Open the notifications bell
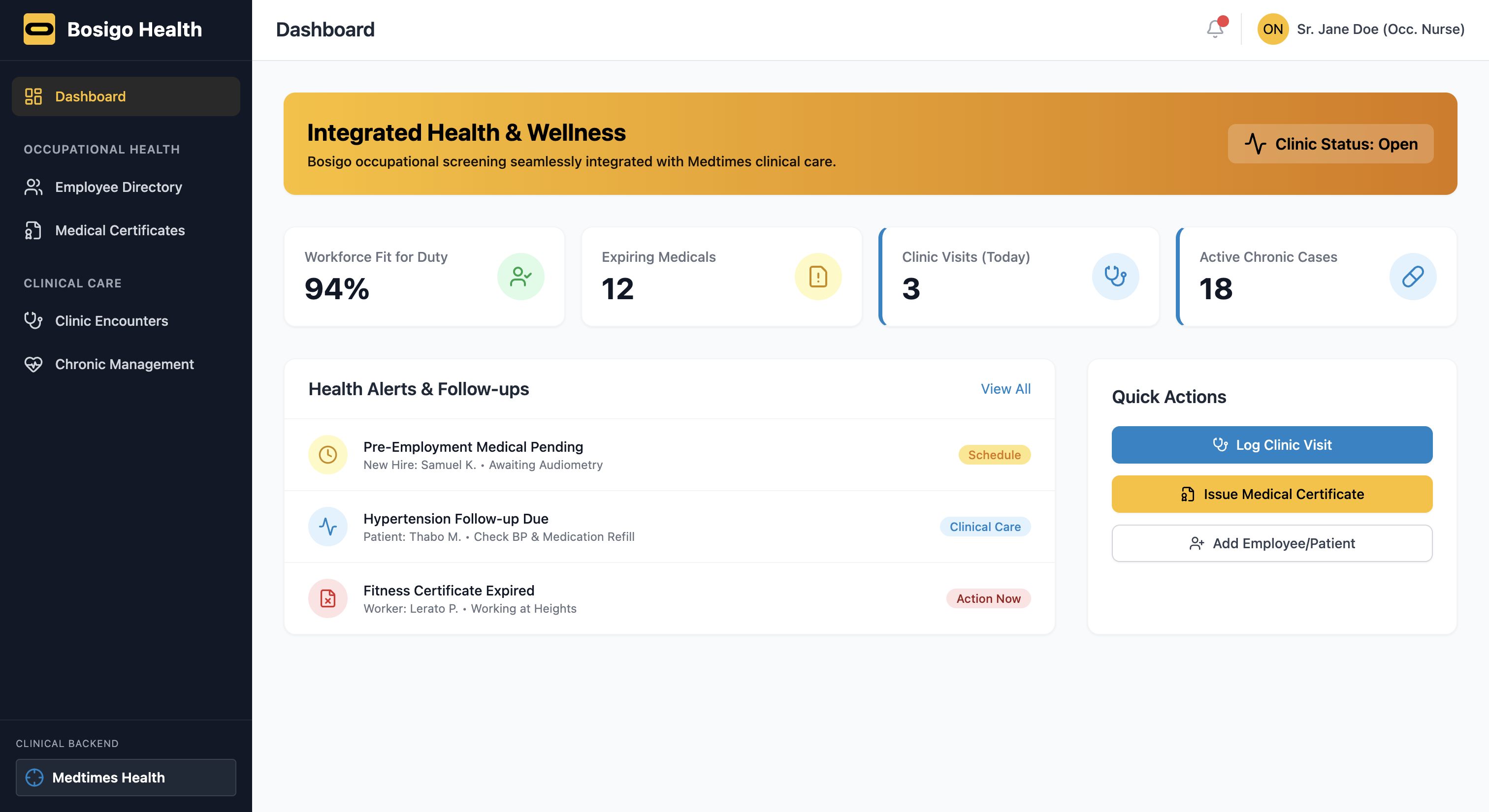This screenshot has height=812, width=1489. click(1215, 29)
